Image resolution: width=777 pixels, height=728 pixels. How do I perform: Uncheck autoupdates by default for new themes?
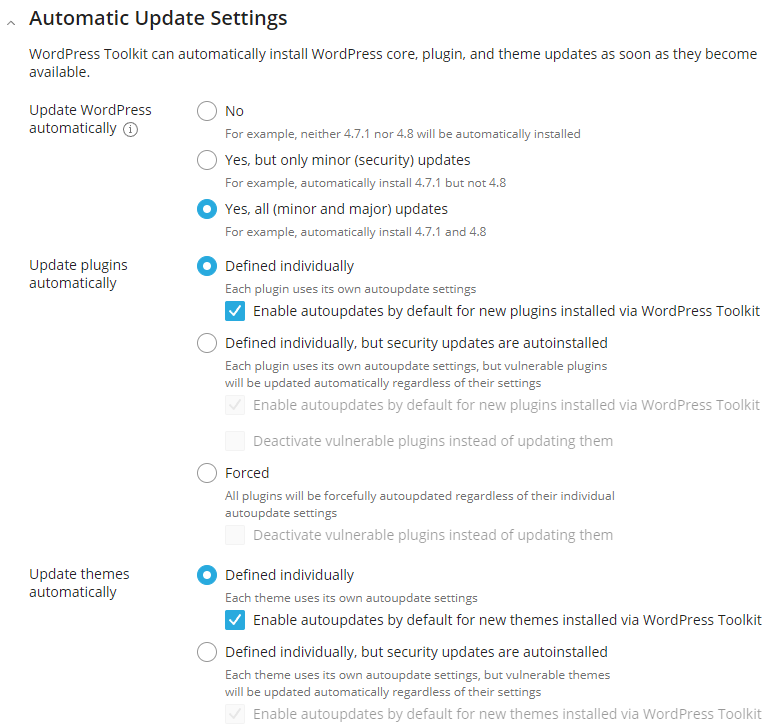click(235, 620)
